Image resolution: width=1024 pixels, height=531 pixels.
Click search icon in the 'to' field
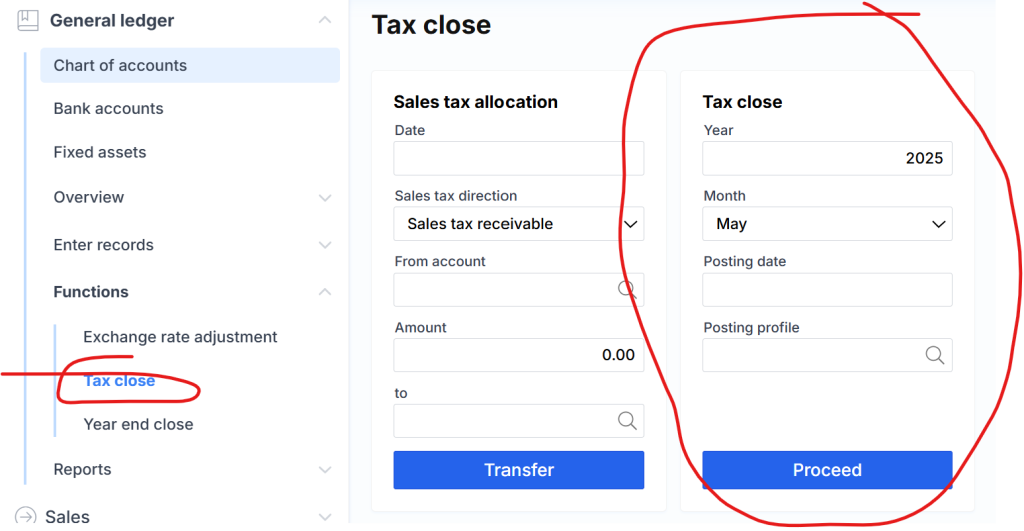click(x=627, y=421)
